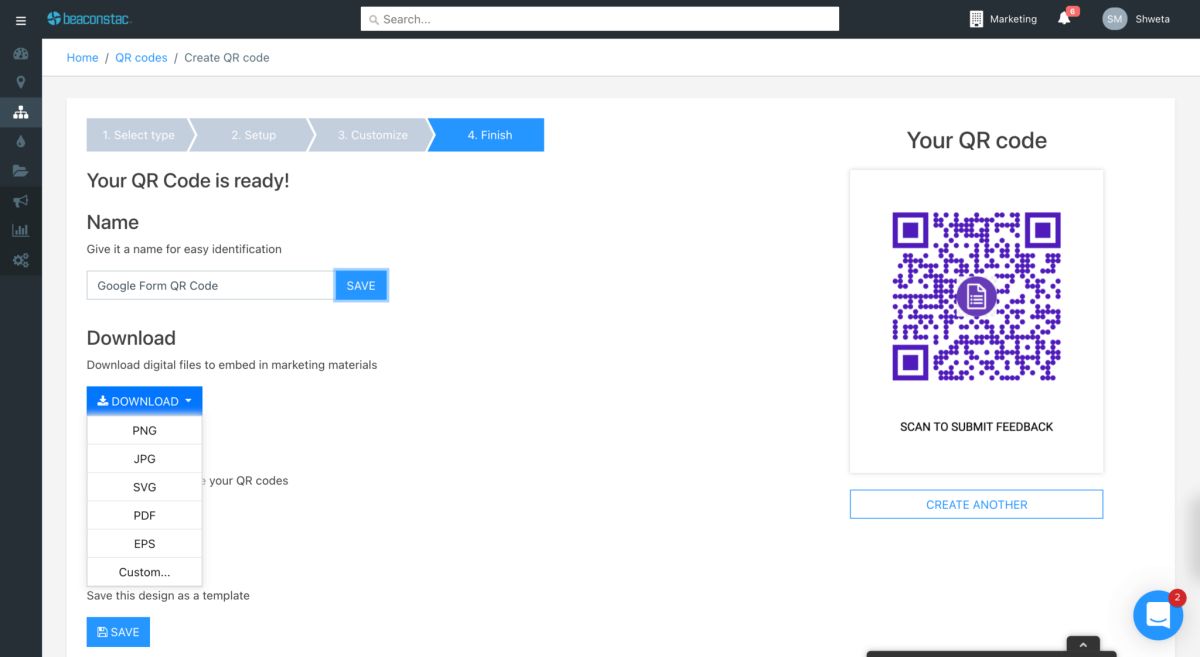Viewport: 1200px width, 657px height.
Task: Click the CREATE ANOTHER button
Action: pos(976,504)
